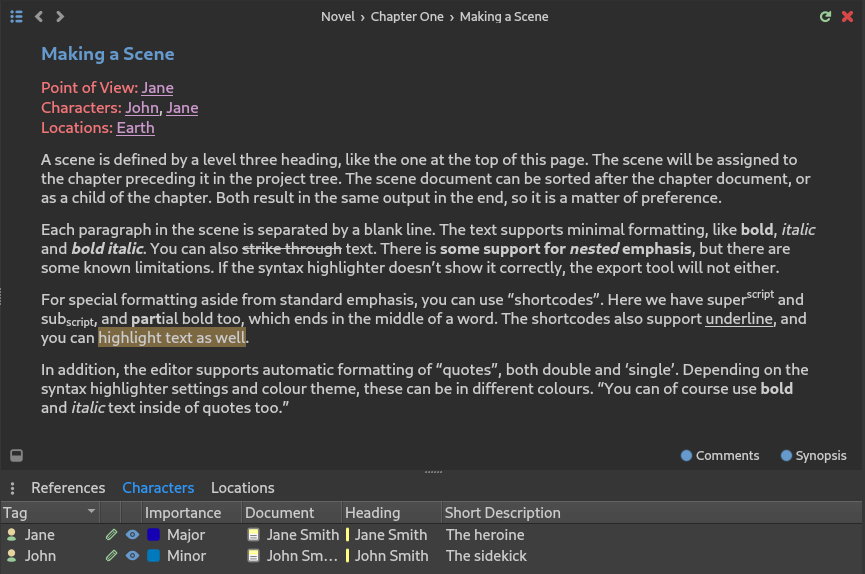Go forward with the right arrow
The width and height of the screenshot is (865, 574).
pyautogui.click(x=60, y=17)
